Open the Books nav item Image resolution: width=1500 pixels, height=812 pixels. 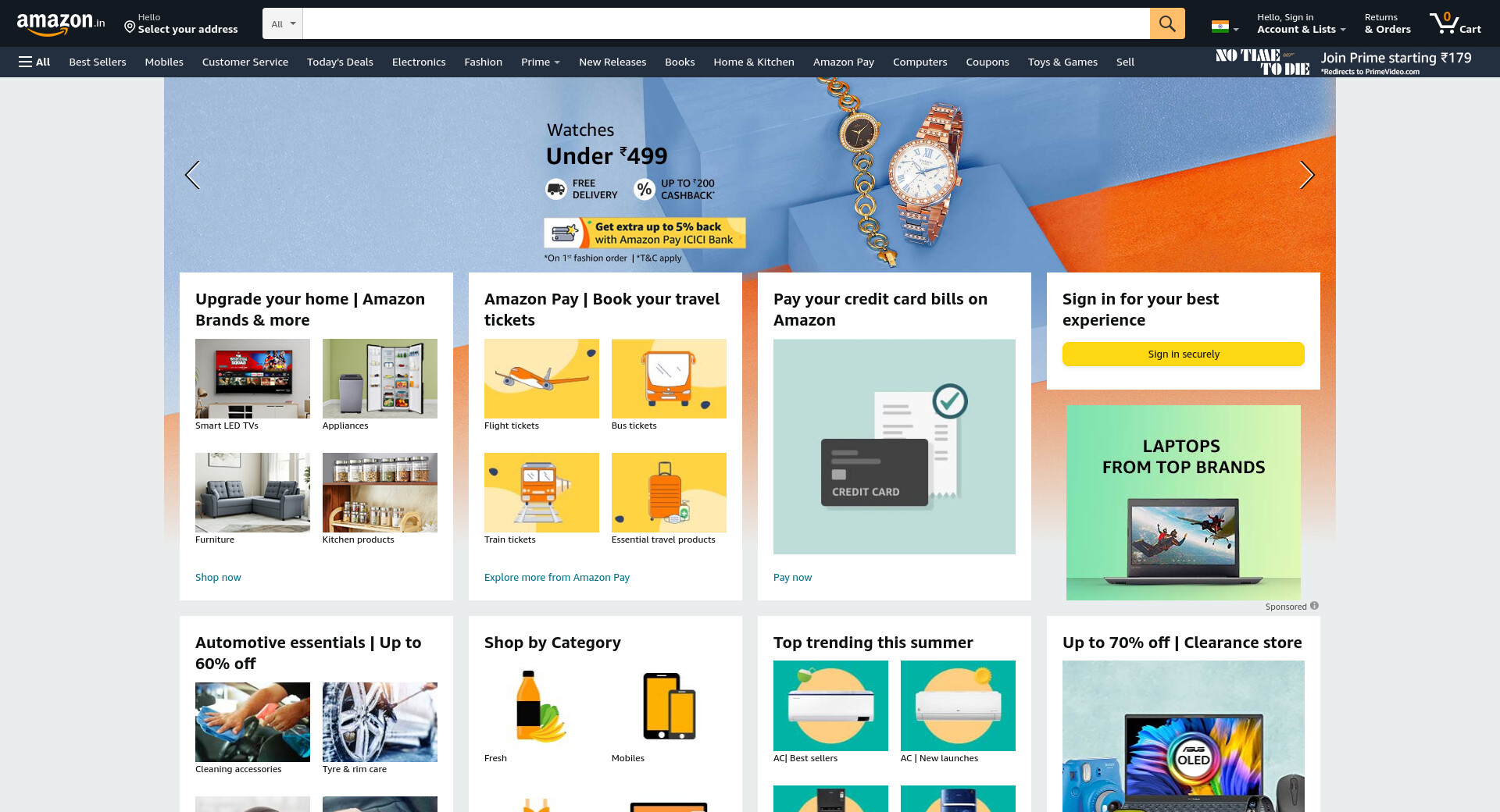(x=680, y=62)
